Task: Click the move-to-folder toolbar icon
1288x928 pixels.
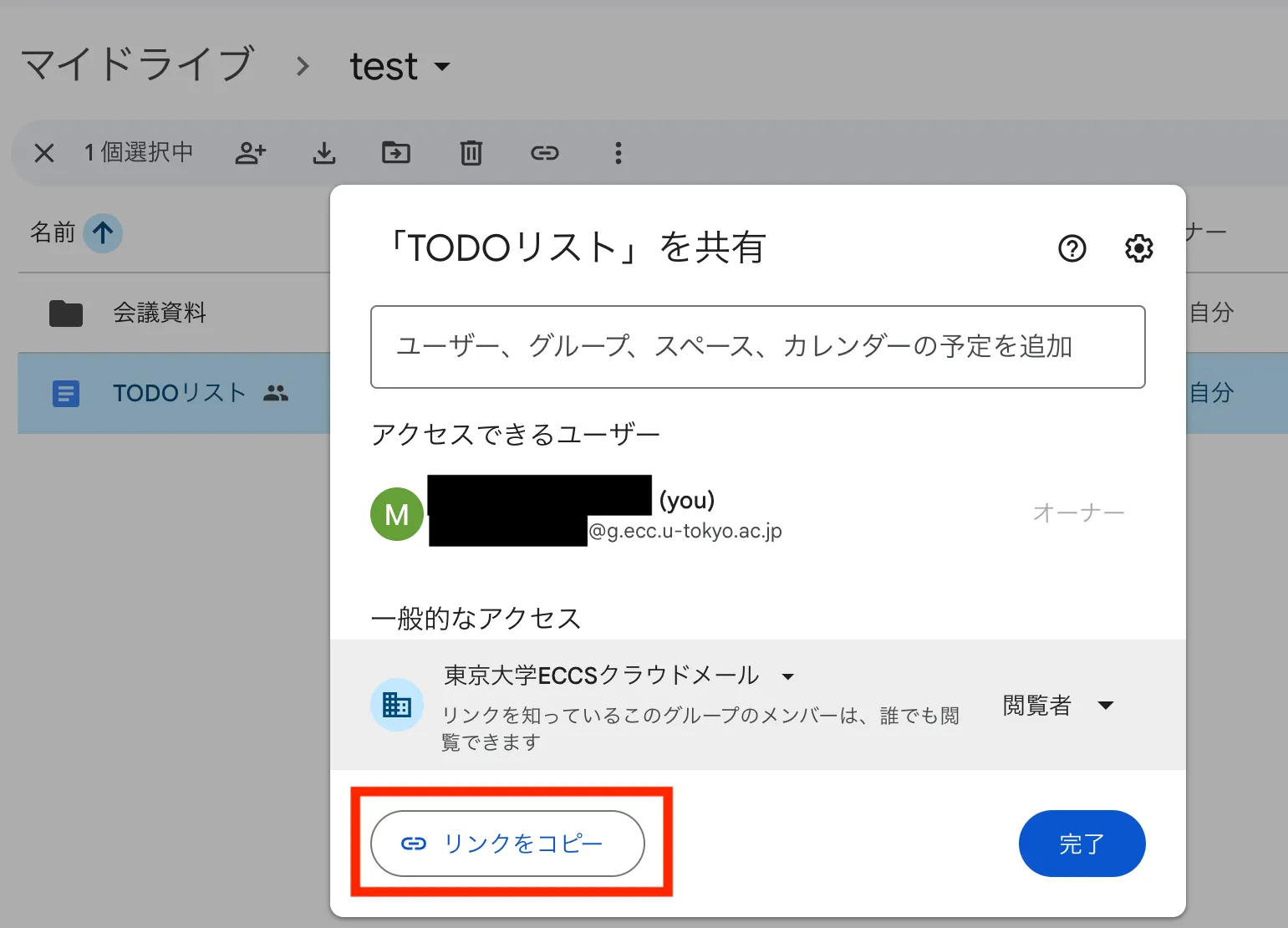Action: 396,153
